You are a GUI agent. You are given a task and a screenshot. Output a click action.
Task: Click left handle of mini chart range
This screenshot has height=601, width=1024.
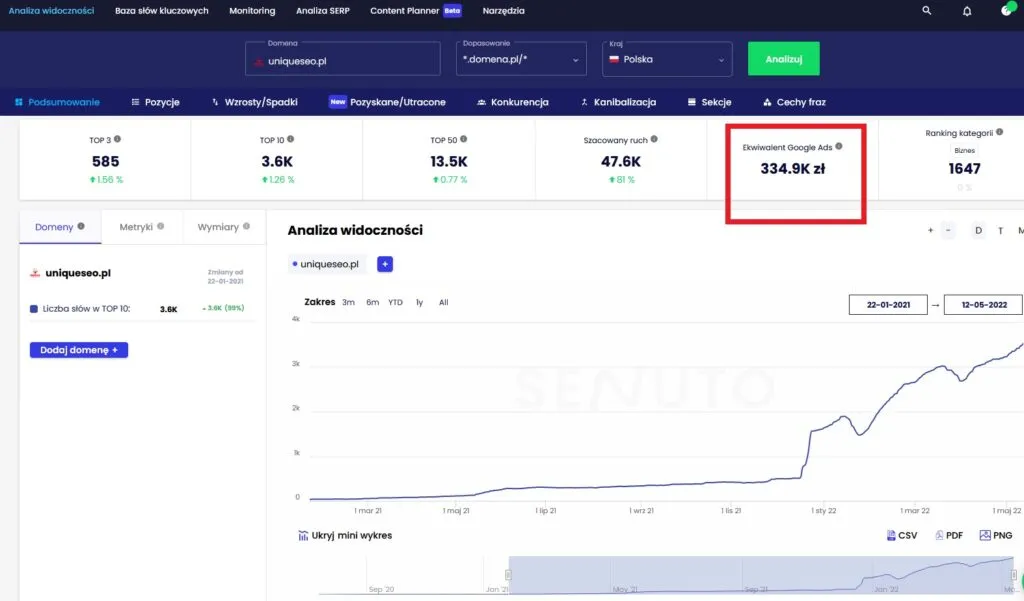coord(508,575)
